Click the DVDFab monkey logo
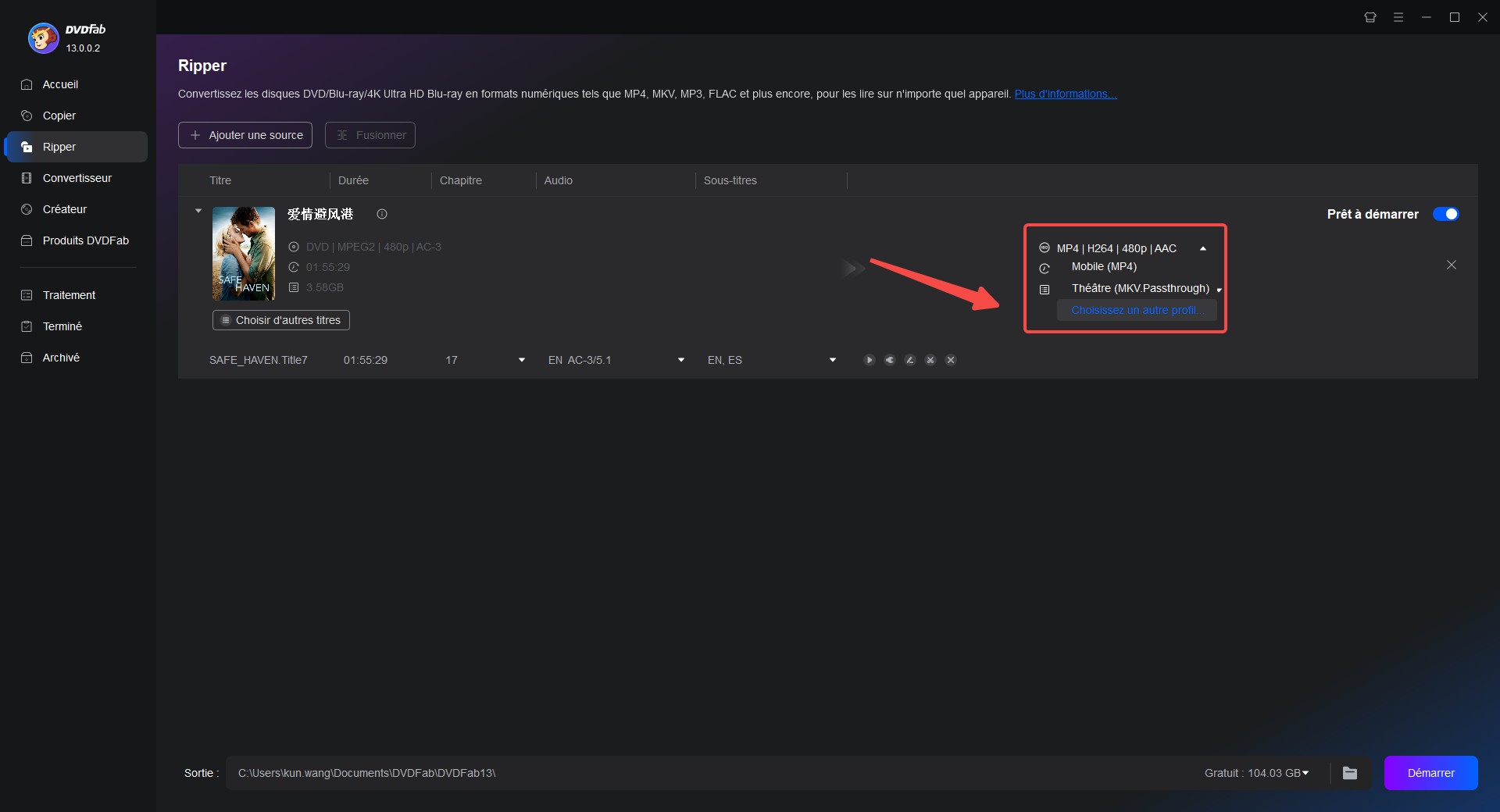 44,37
